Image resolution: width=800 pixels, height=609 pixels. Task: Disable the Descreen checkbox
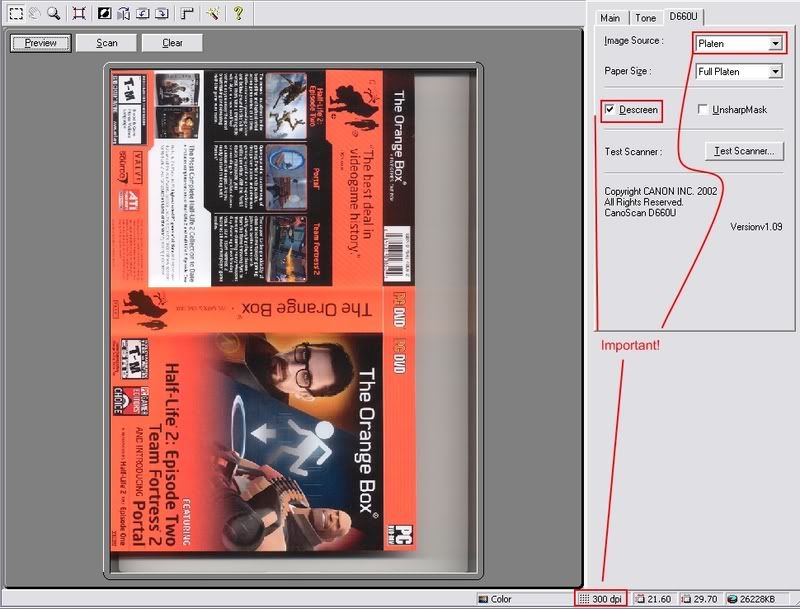point(609,109)
